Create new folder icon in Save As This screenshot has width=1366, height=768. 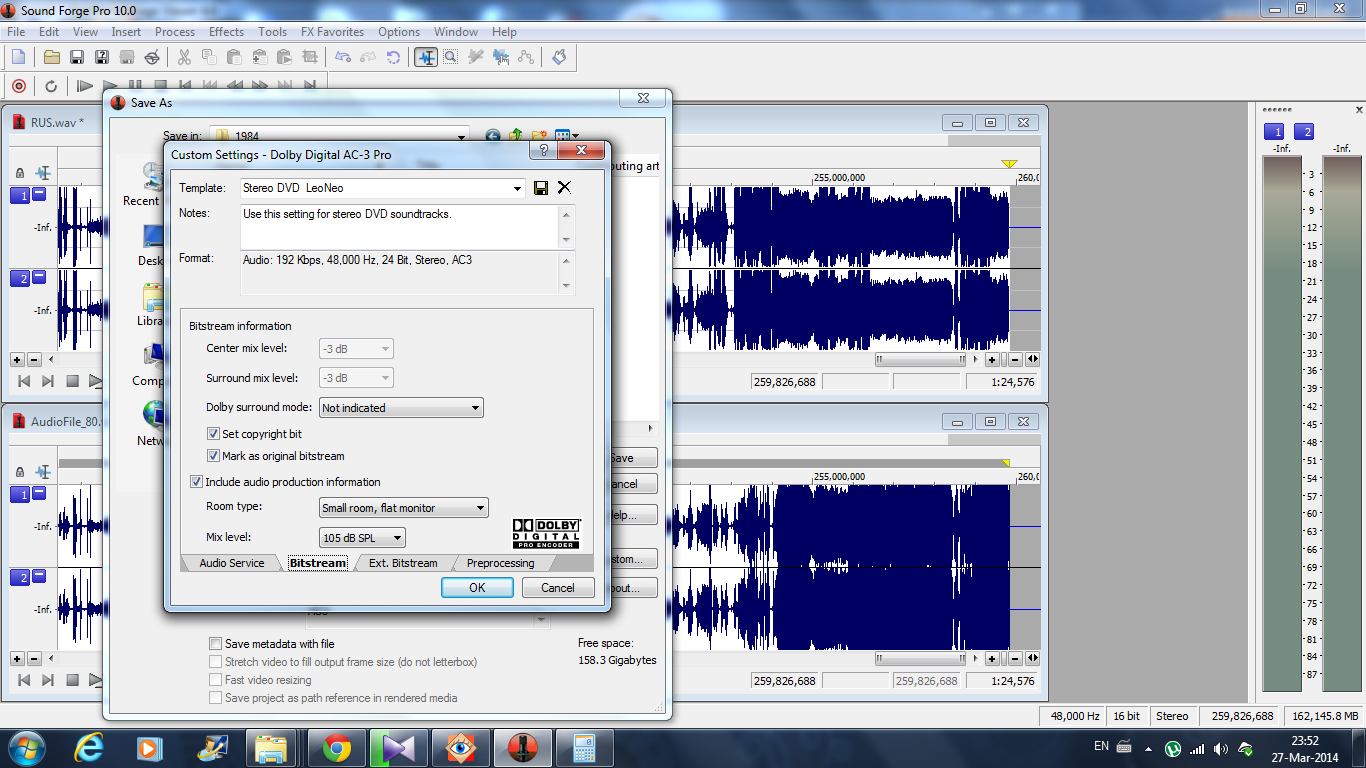pos(539,136)
